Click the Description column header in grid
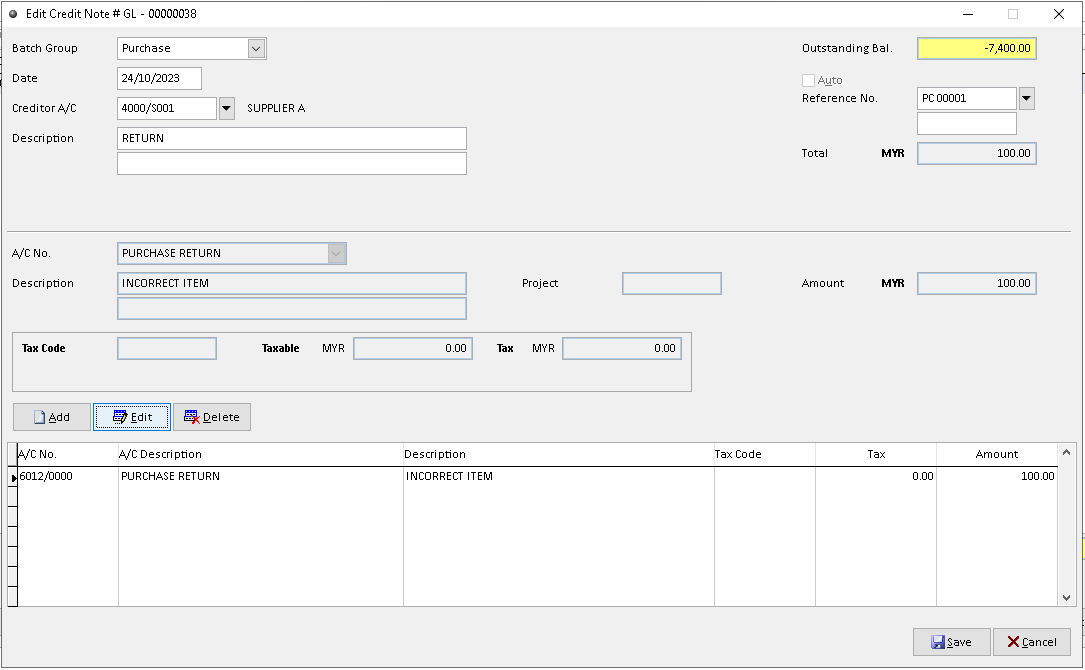The width and height of the screenshot is (1085, 670). pos(558,454)
